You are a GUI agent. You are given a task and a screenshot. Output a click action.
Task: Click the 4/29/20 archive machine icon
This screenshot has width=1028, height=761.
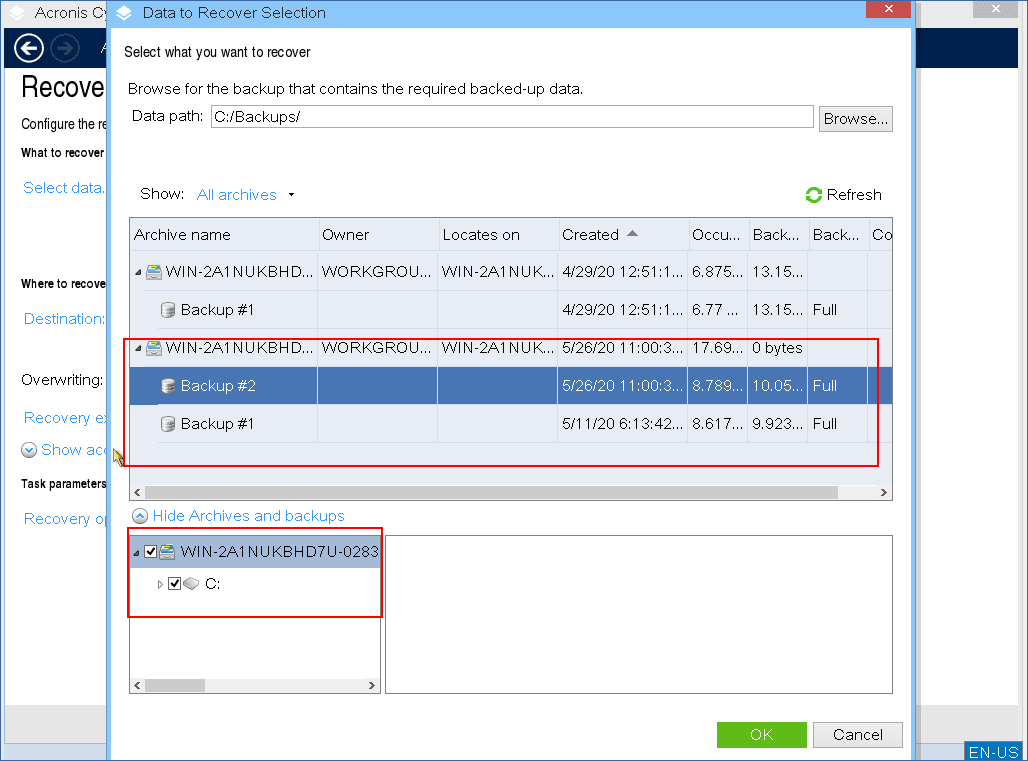pyautogui.click(x=153, y=272)
